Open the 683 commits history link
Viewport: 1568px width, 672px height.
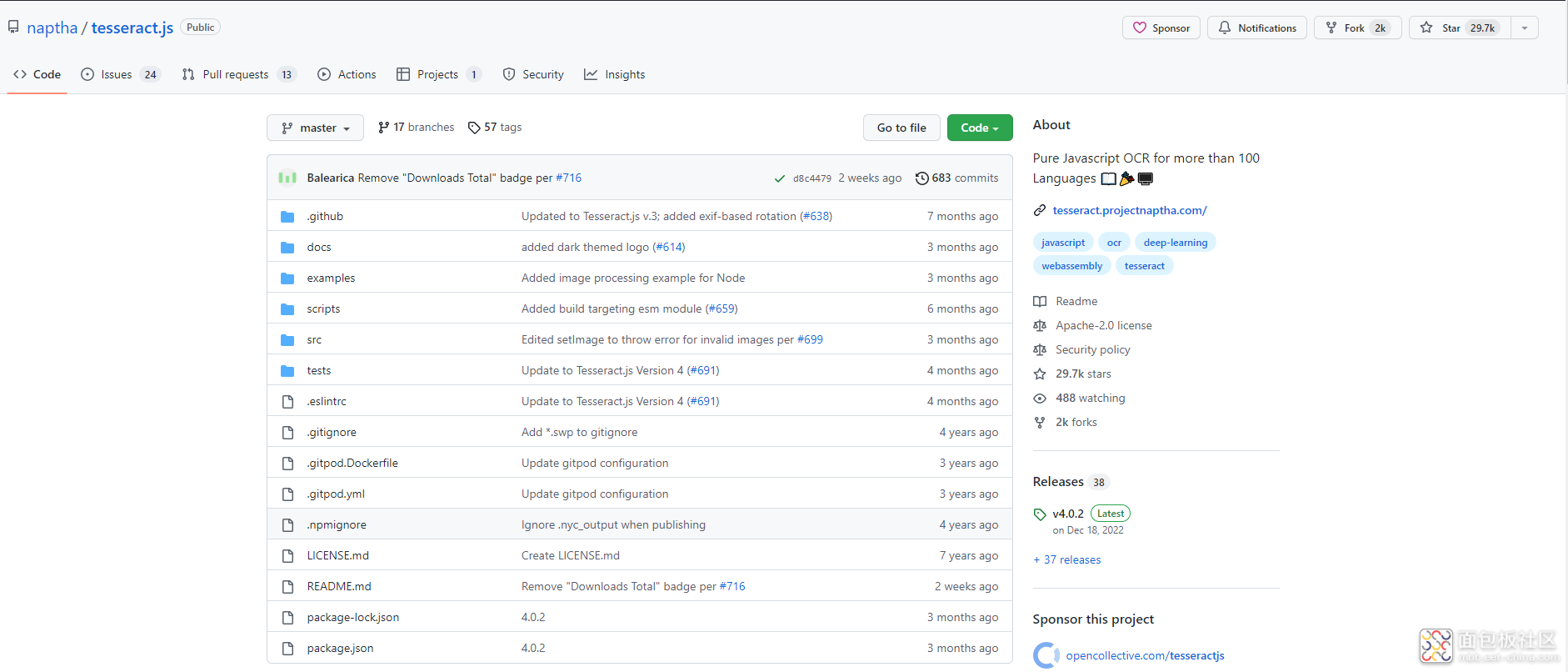tap(956, 178)
